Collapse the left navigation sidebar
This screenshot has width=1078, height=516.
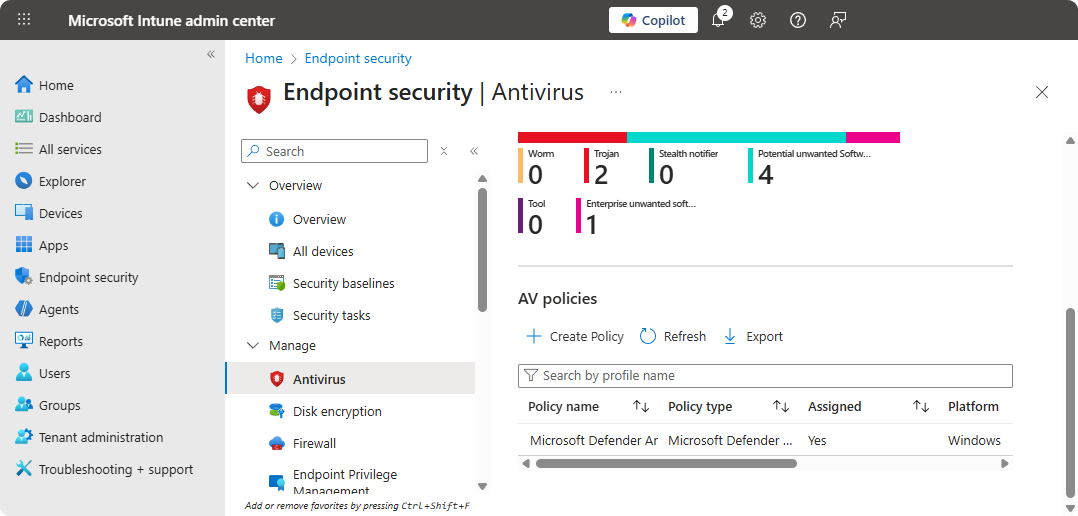coord(211,54)
